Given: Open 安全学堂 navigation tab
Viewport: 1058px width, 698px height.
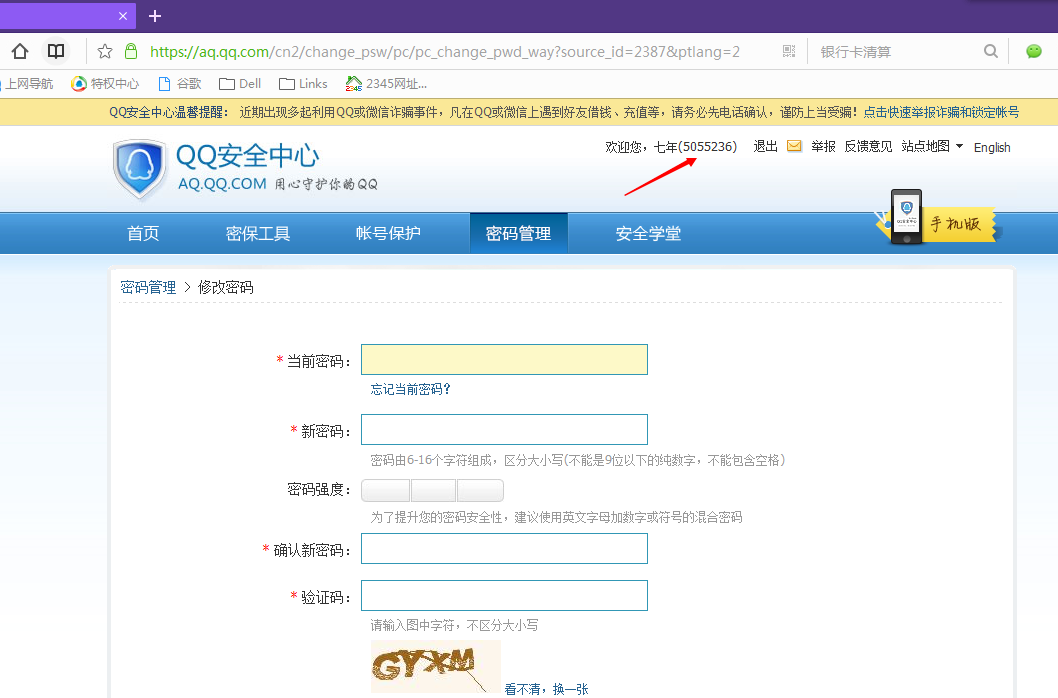Looking at the screenshot, I should [648, 234].
